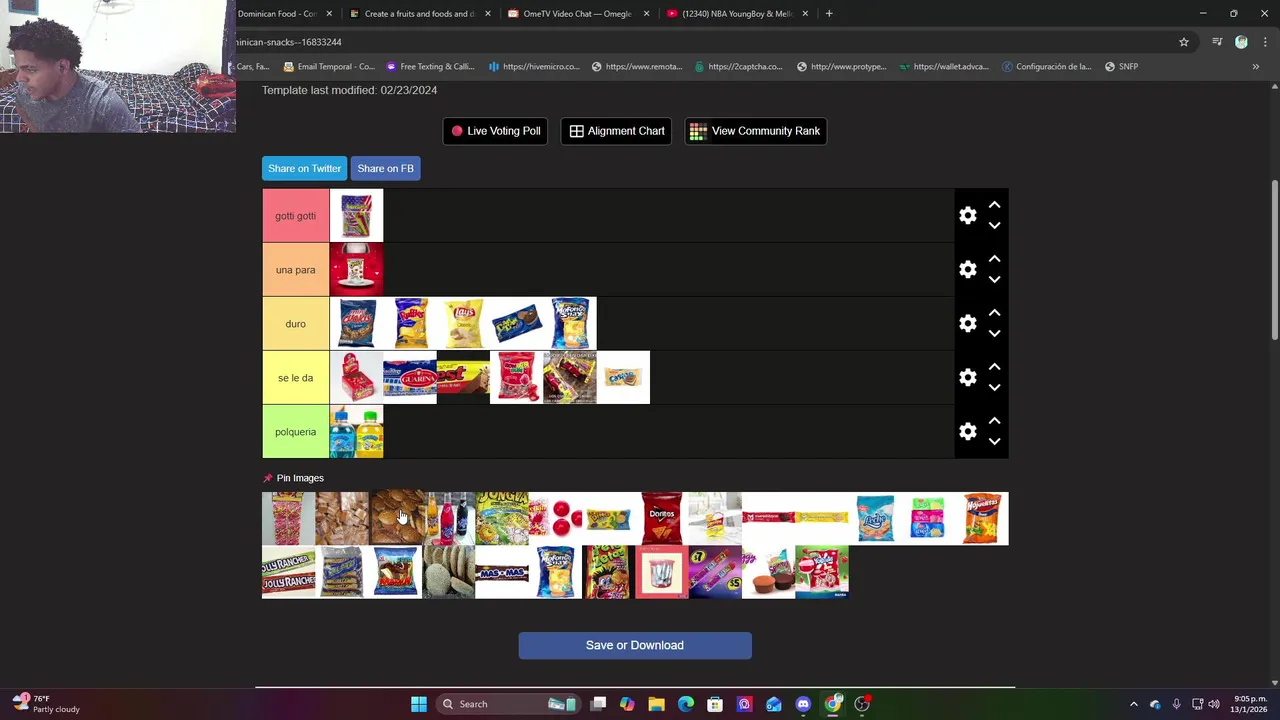Image resolution: width=1280 pixels, height=720 pixels.
Task: Select the Leche cookies bag in pool
Action: click(x=875, y=518)
